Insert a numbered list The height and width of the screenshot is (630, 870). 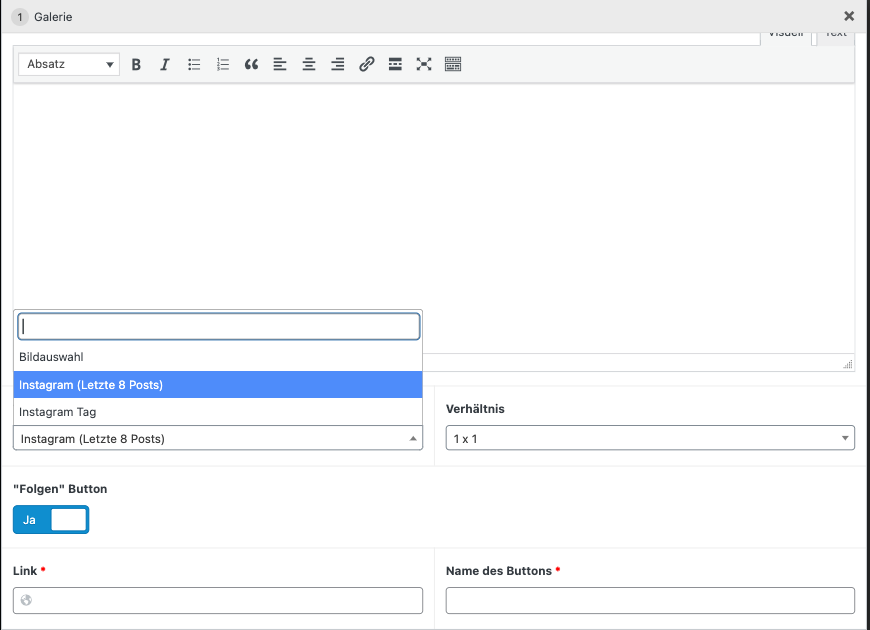click(x=223, y=64)
